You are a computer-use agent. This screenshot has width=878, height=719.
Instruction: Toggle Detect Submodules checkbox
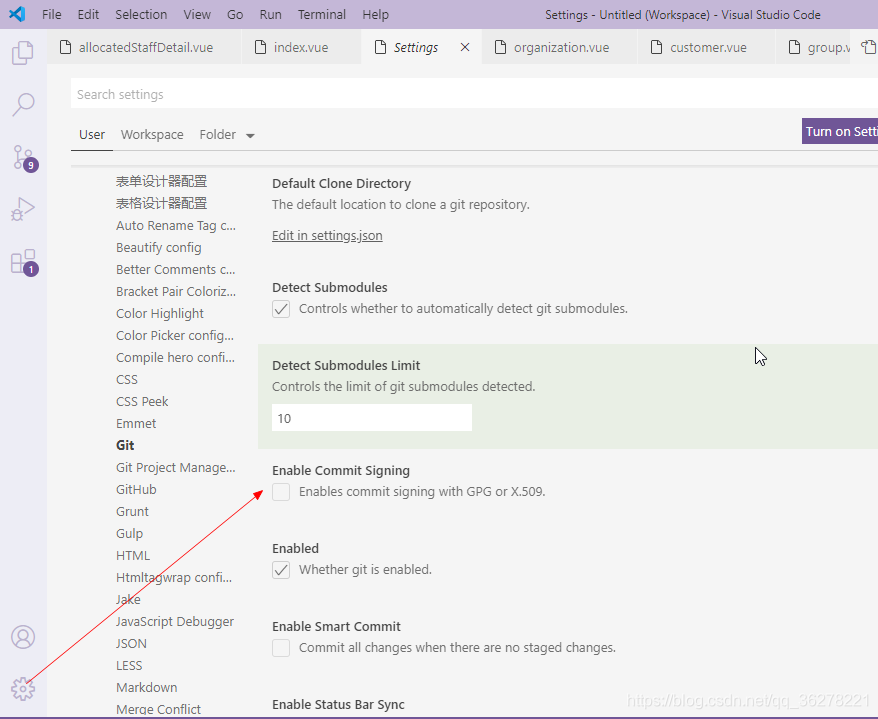click(x=281, y=309)
